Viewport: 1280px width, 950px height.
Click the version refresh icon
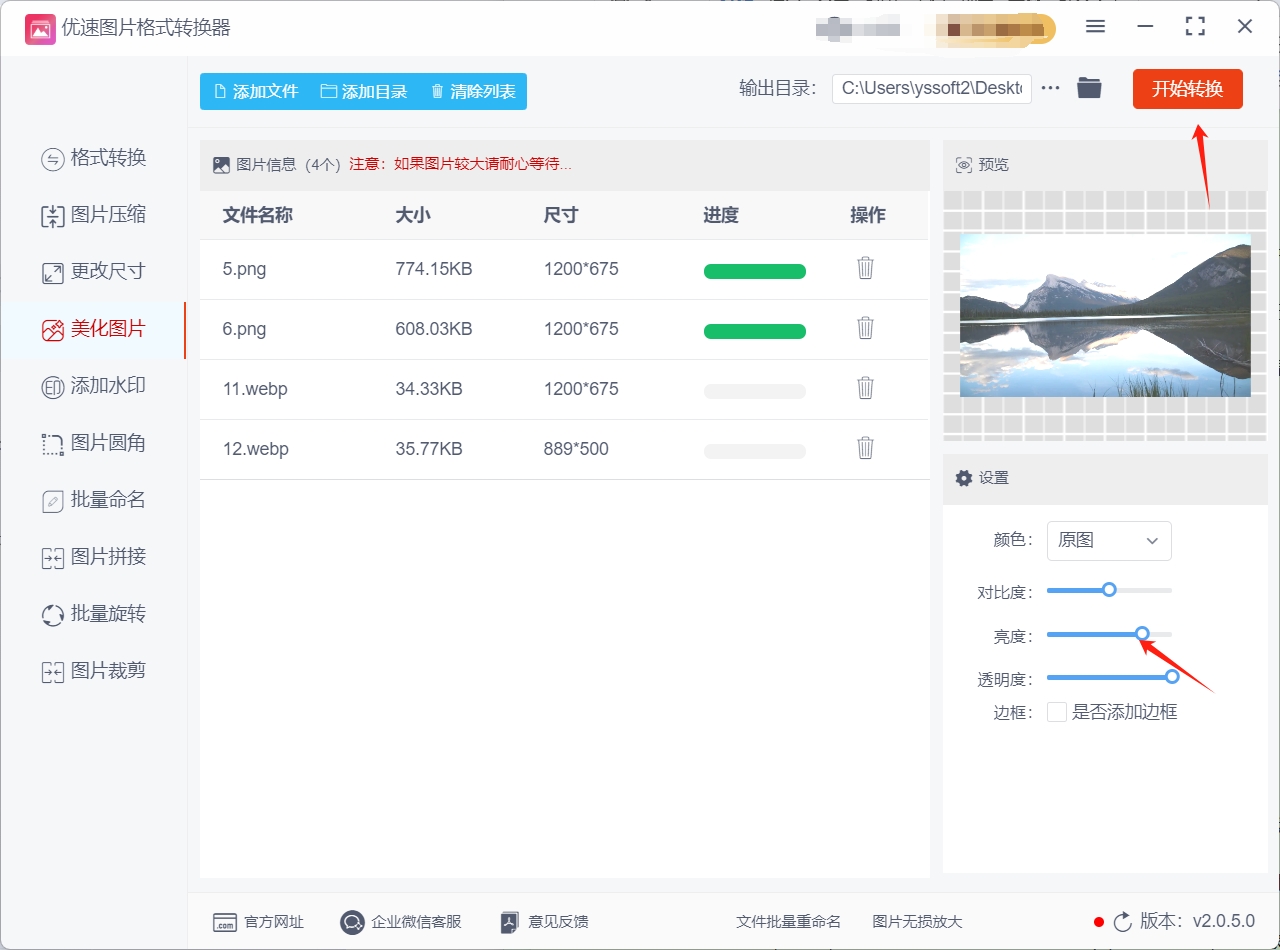coord(1123,922)
